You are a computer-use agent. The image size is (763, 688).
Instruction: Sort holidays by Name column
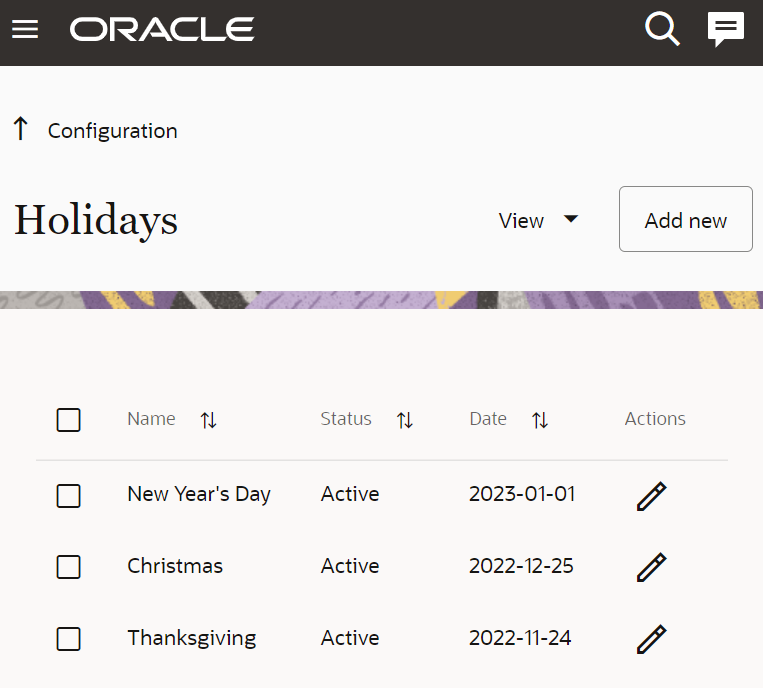click(208, 421)
